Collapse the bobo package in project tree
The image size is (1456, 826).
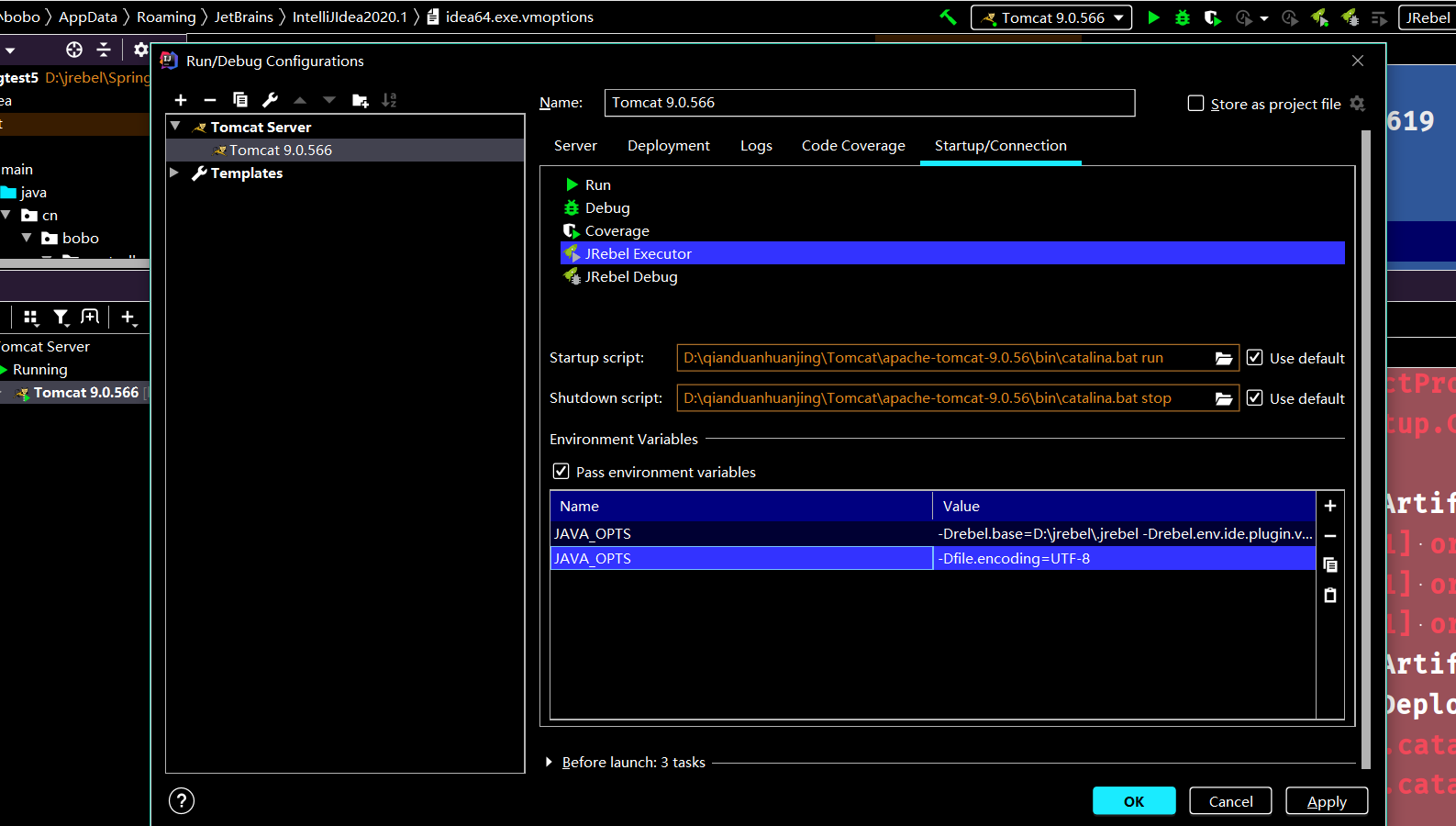(x=27, y=238)
